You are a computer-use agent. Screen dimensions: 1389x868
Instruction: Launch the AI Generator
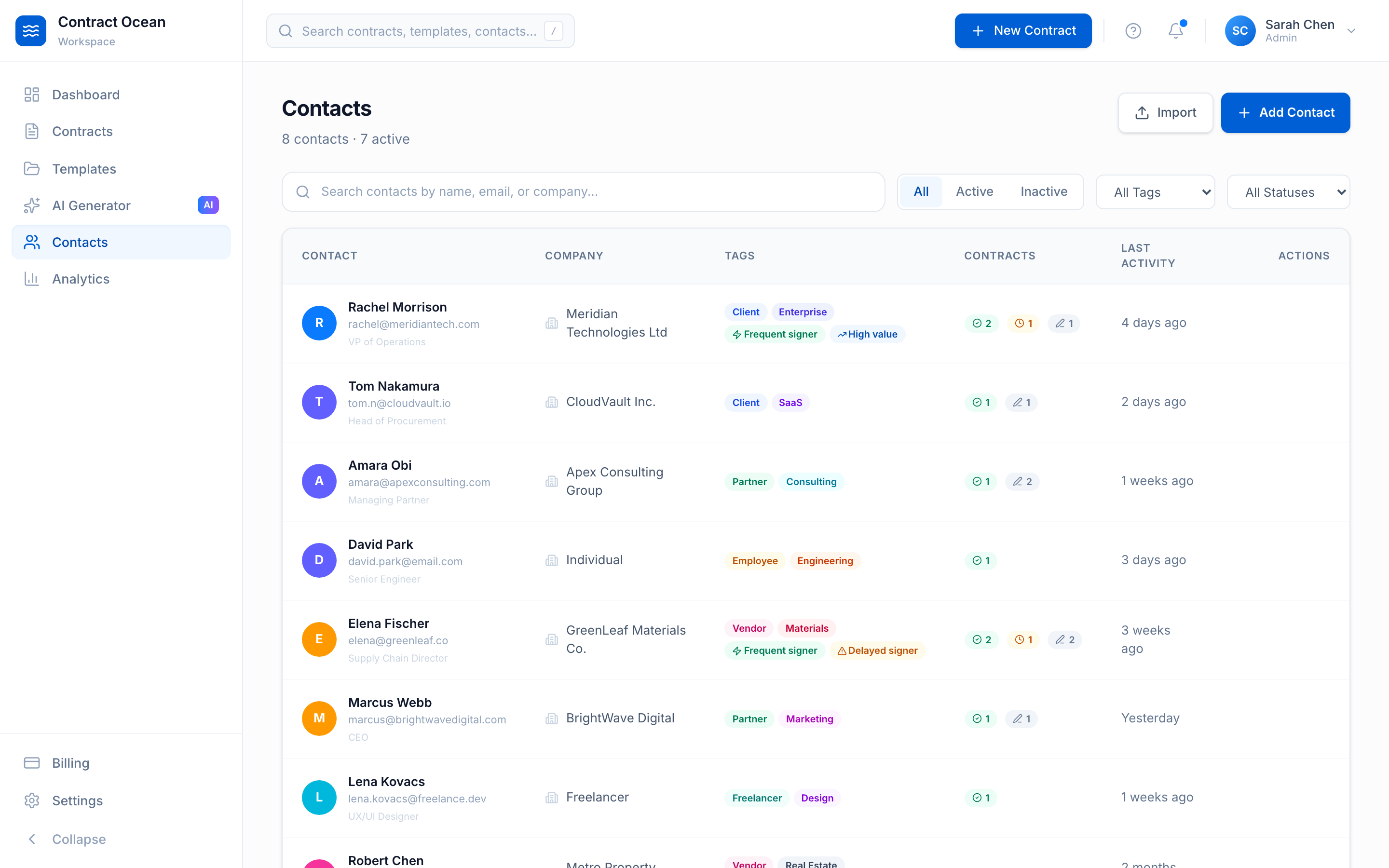click(92, 205)
